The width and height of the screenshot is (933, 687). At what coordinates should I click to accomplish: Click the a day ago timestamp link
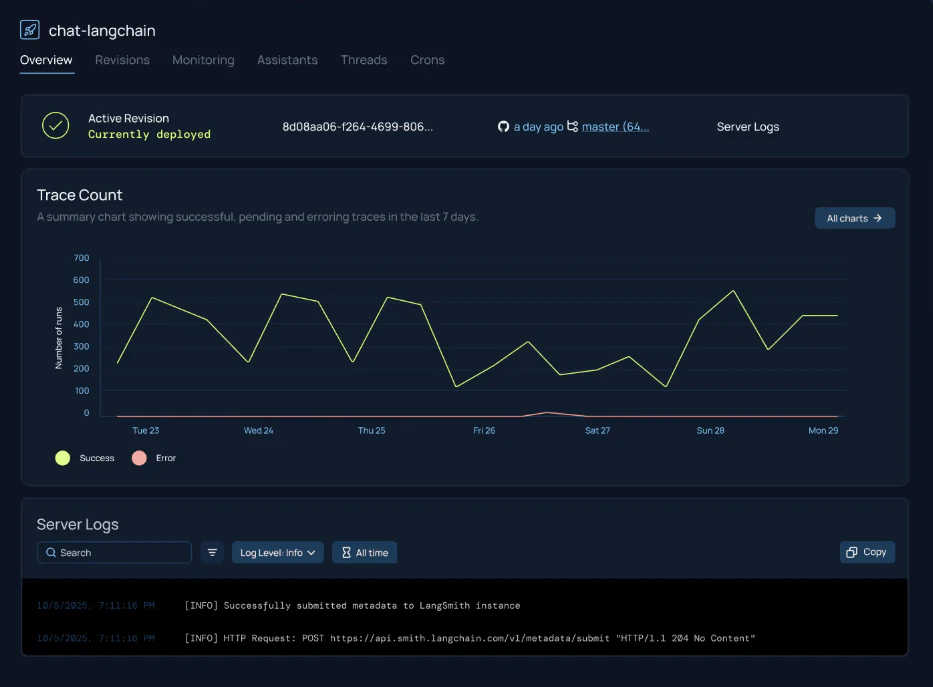(538, 127)
